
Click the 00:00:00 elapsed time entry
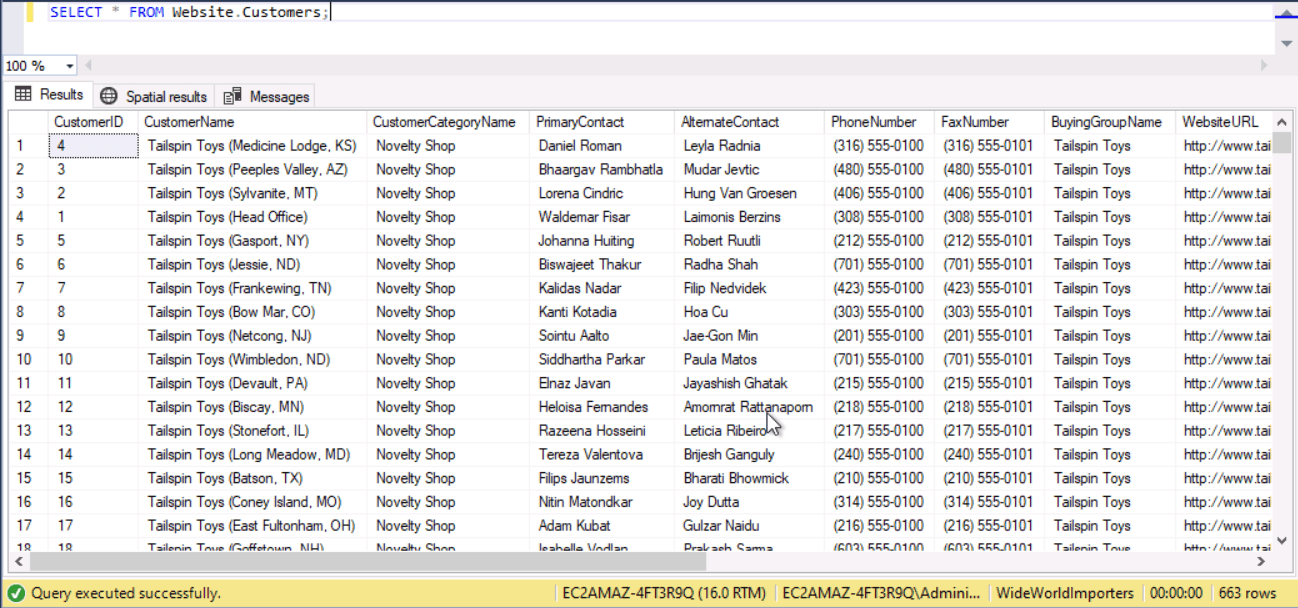click(1176, 593)
